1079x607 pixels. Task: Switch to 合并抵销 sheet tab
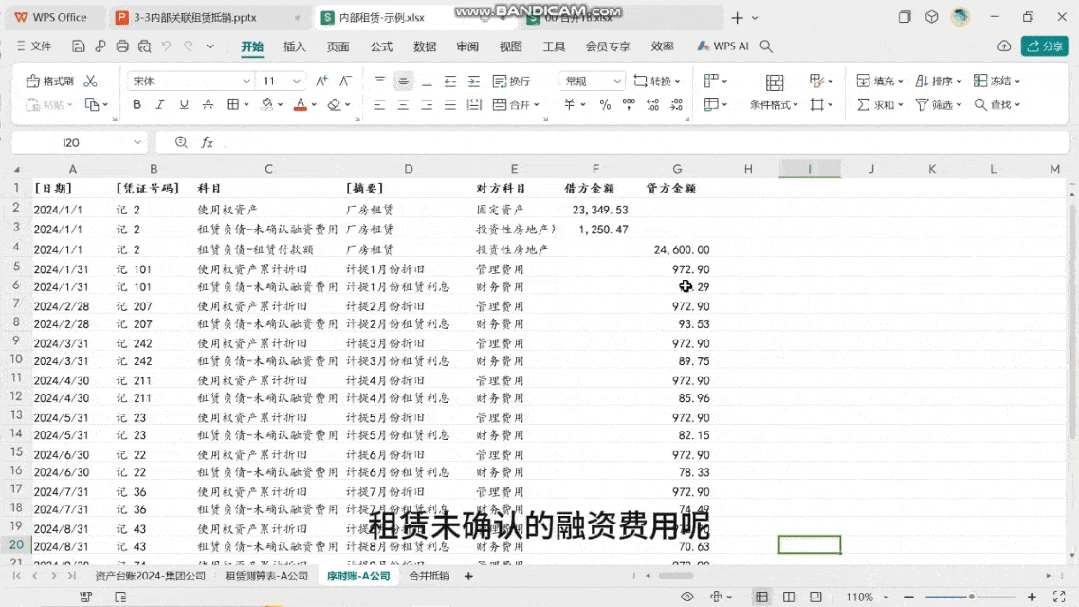pyautogui.click(x=429, y=576)
